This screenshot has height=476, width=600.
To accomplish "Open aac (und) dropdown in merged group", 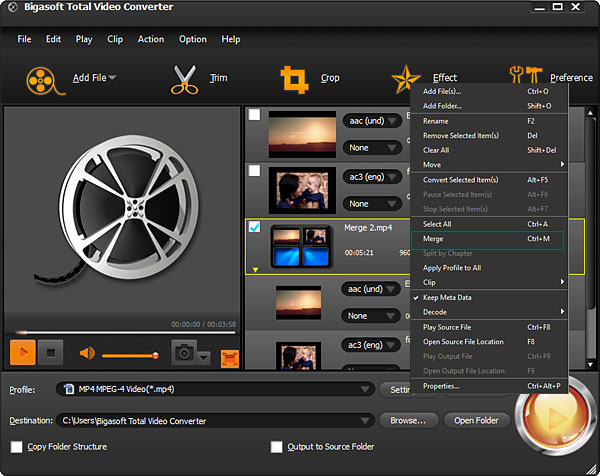I will [370, 289].
